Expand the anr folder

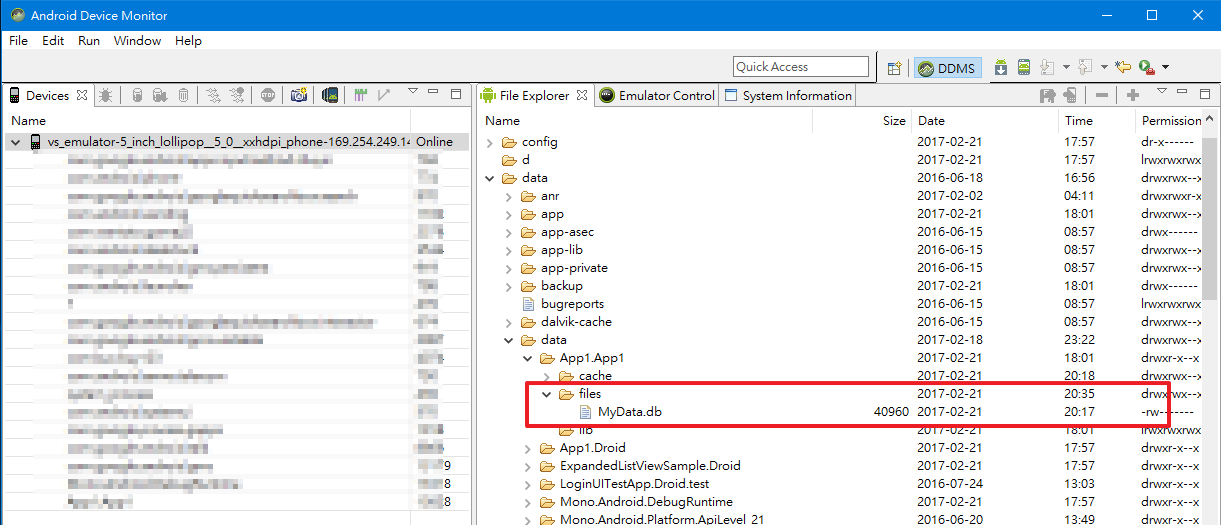coord(508,196)
